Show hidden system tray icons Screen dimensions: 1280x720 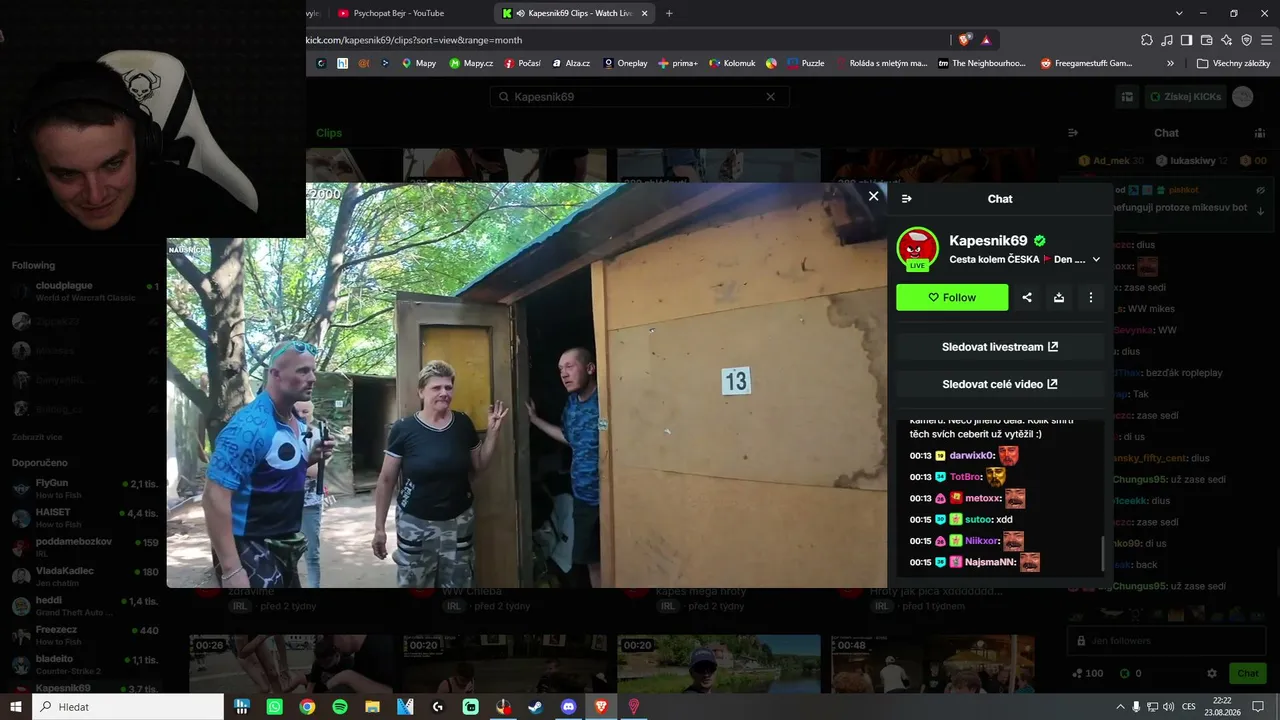[1120, 706]
